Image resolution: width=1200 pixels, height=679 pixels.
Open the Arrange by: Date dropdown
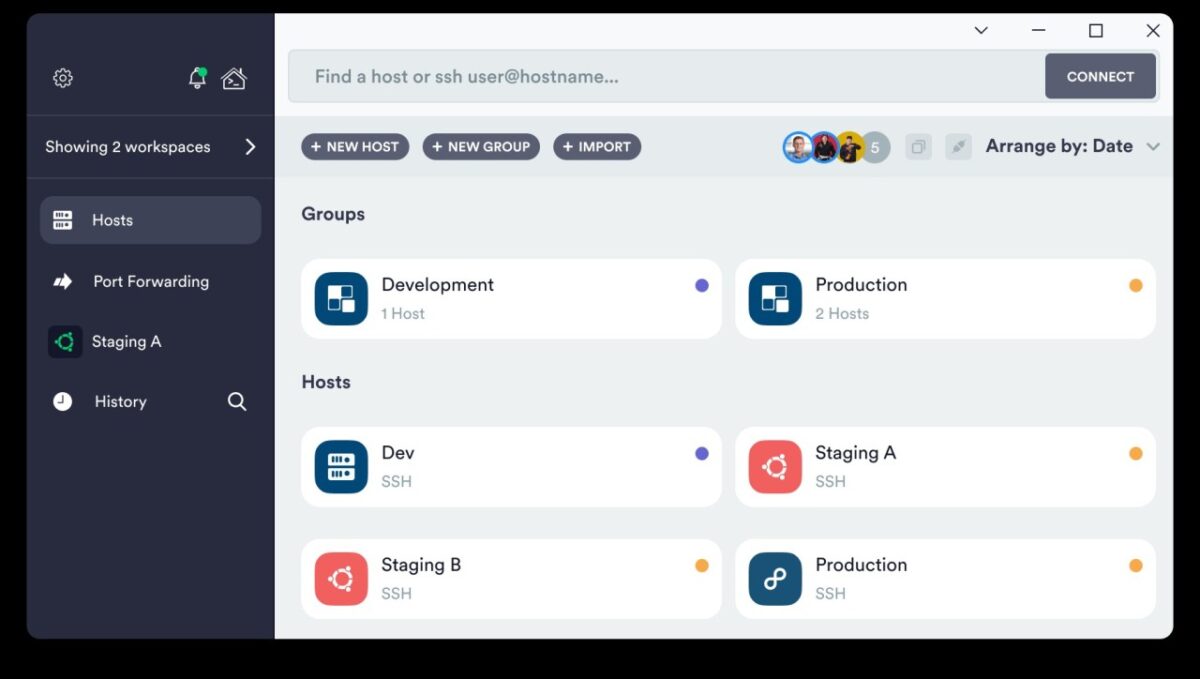pos(1072,146)
